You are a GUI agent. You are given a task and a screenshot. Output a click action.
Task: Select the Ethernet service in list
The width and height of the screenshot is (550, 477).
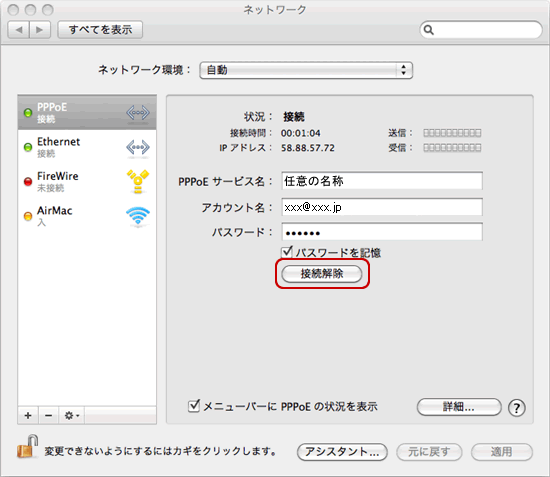[x=87, y=147]
